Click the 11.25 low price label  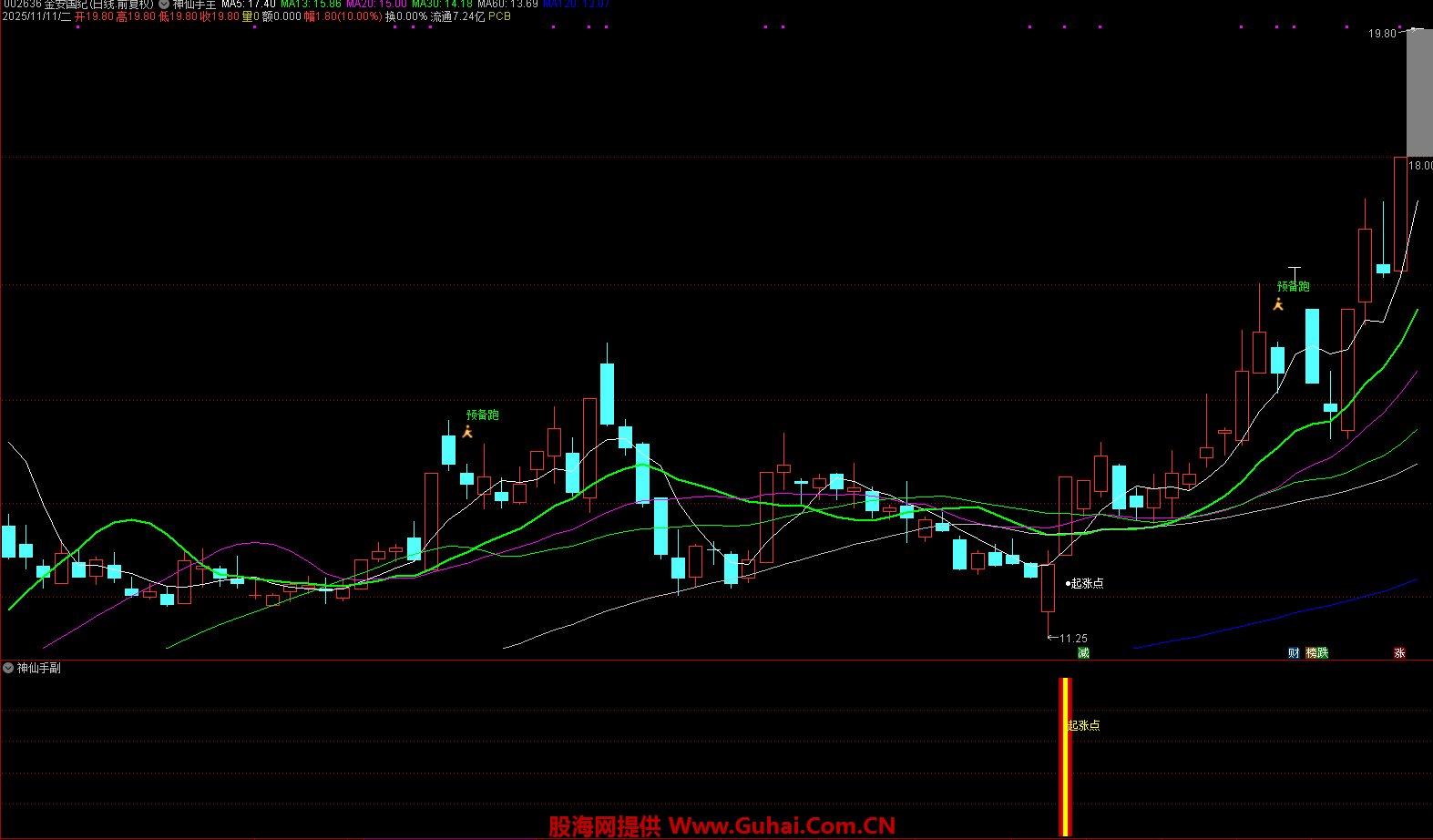[1073, 638]
